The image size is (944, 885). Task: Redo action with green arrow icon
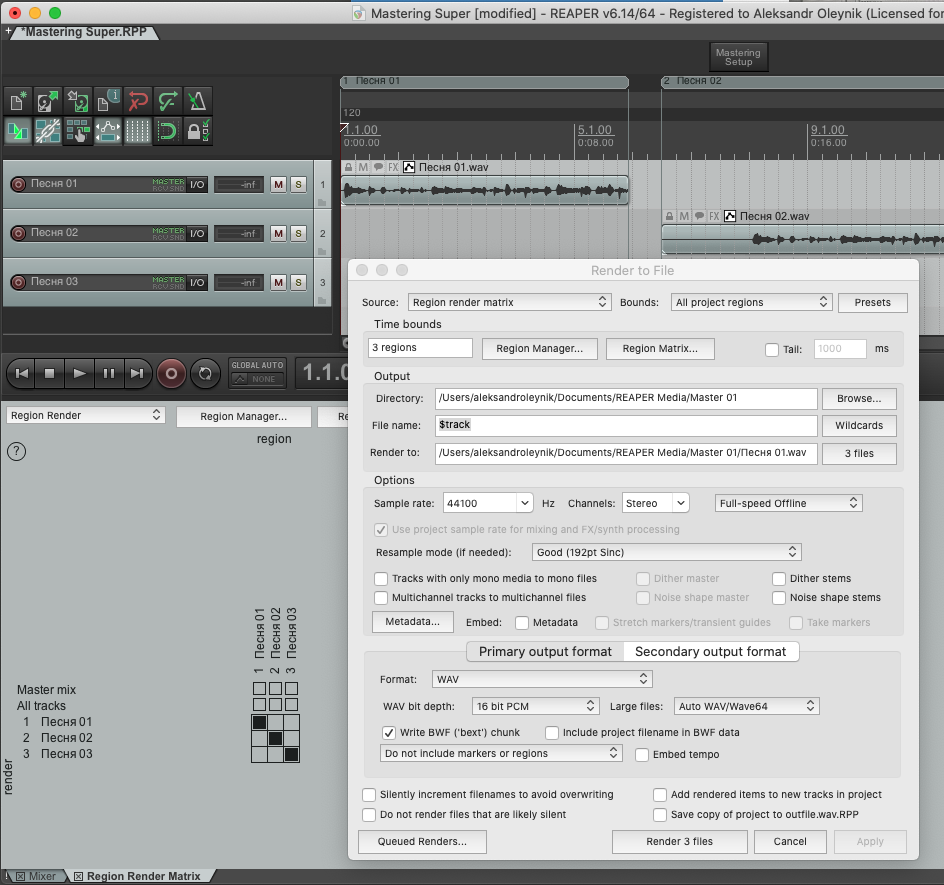[x=167, y=101]
